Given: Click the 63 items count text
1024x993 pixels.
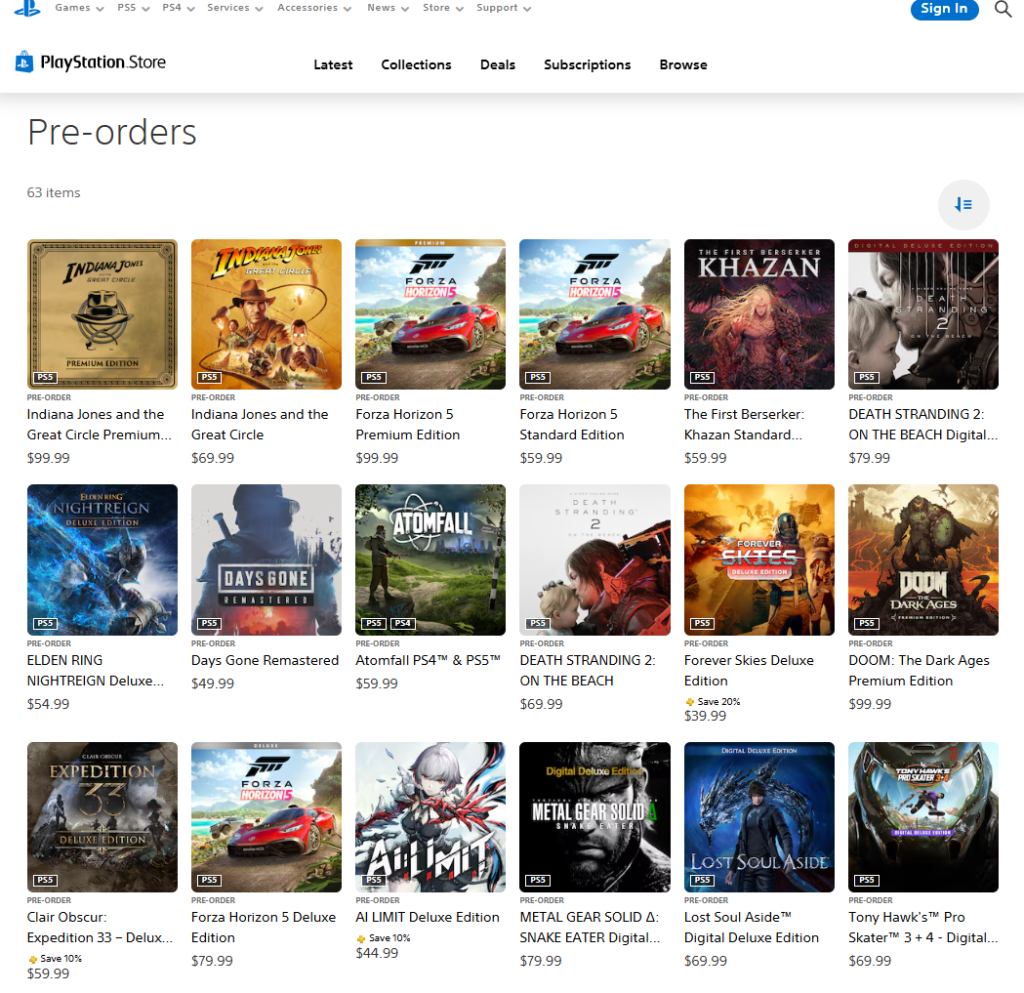Looking at the screenshot, I should [x=54, y=193].
